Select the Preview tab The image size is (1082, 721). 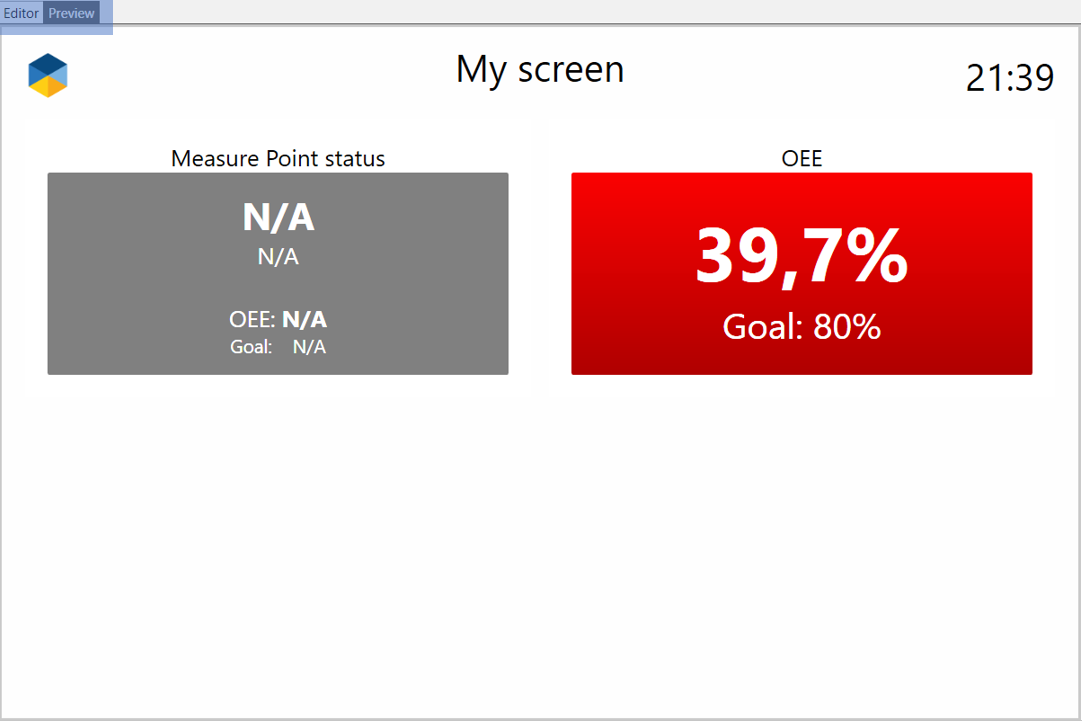tap(71, 13)
